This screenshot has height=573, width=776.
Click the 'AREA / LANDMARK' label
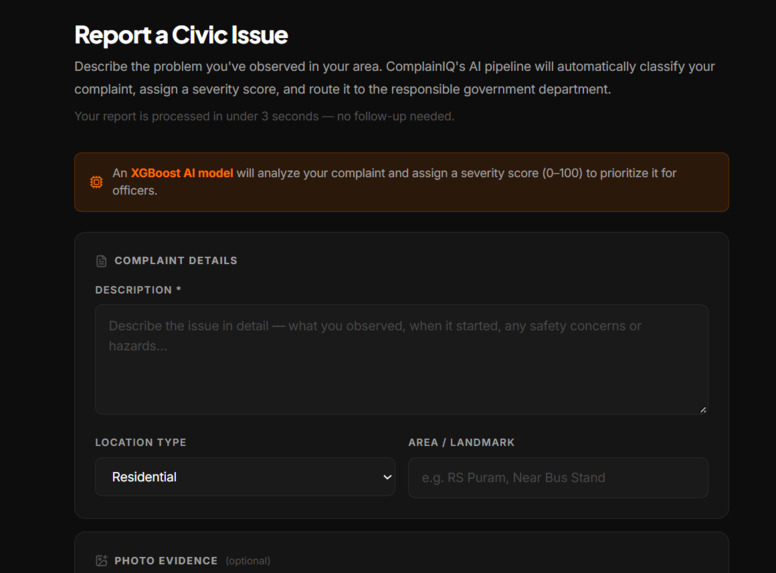[461, 442]
